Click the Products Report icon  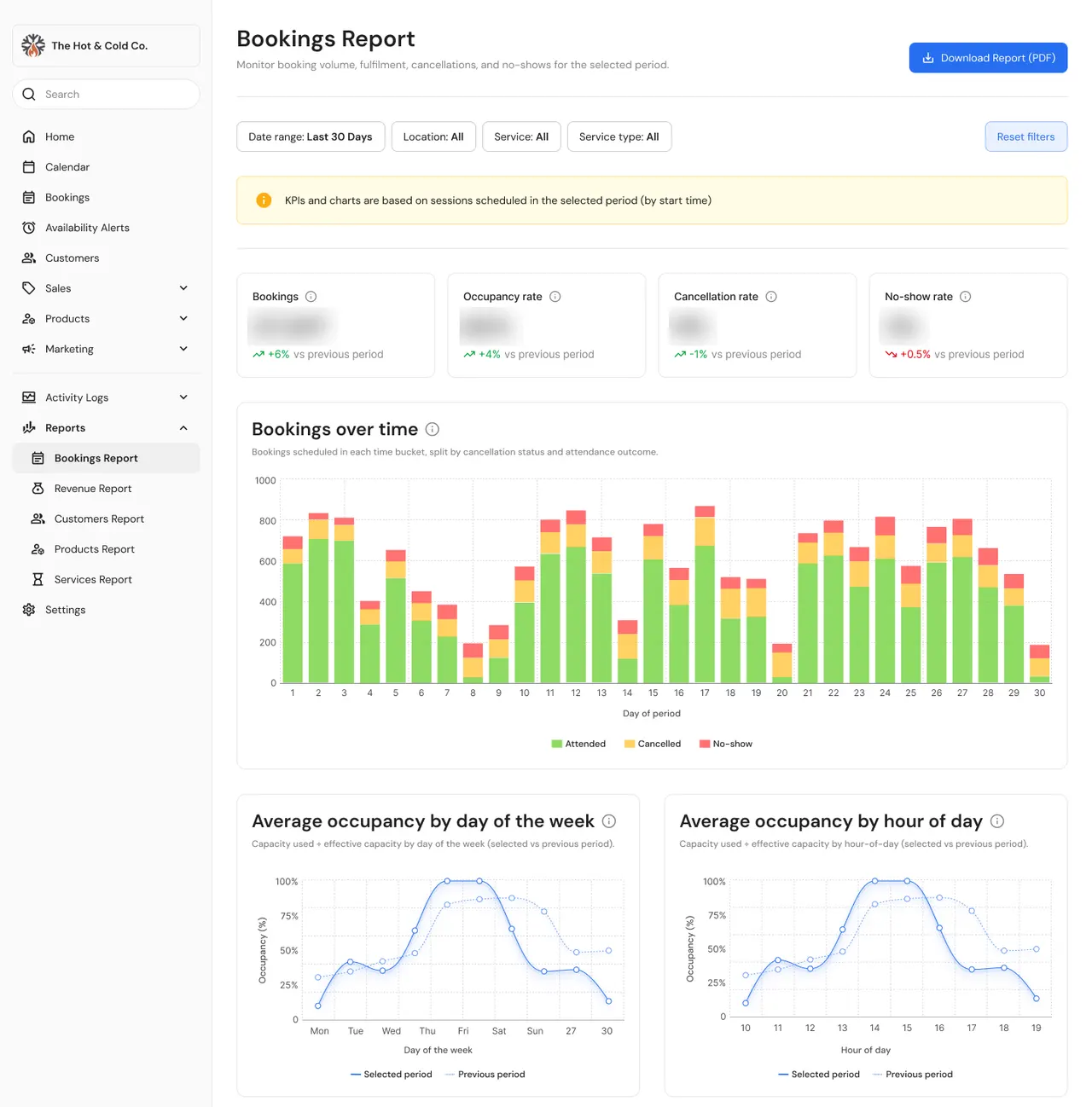point(38,549)
